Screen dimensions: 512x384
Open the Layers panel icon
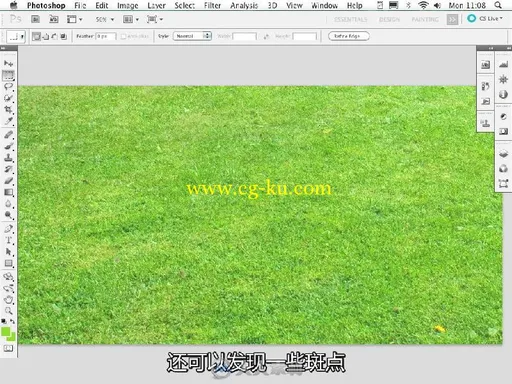[x=503, y=154]
